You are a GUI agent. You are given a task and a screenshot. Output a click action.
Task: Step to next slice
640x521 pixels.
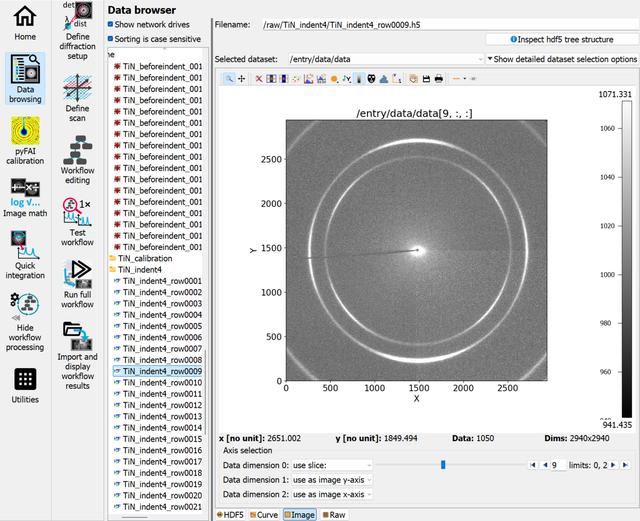pyautogui.click(x=613, y=465)
